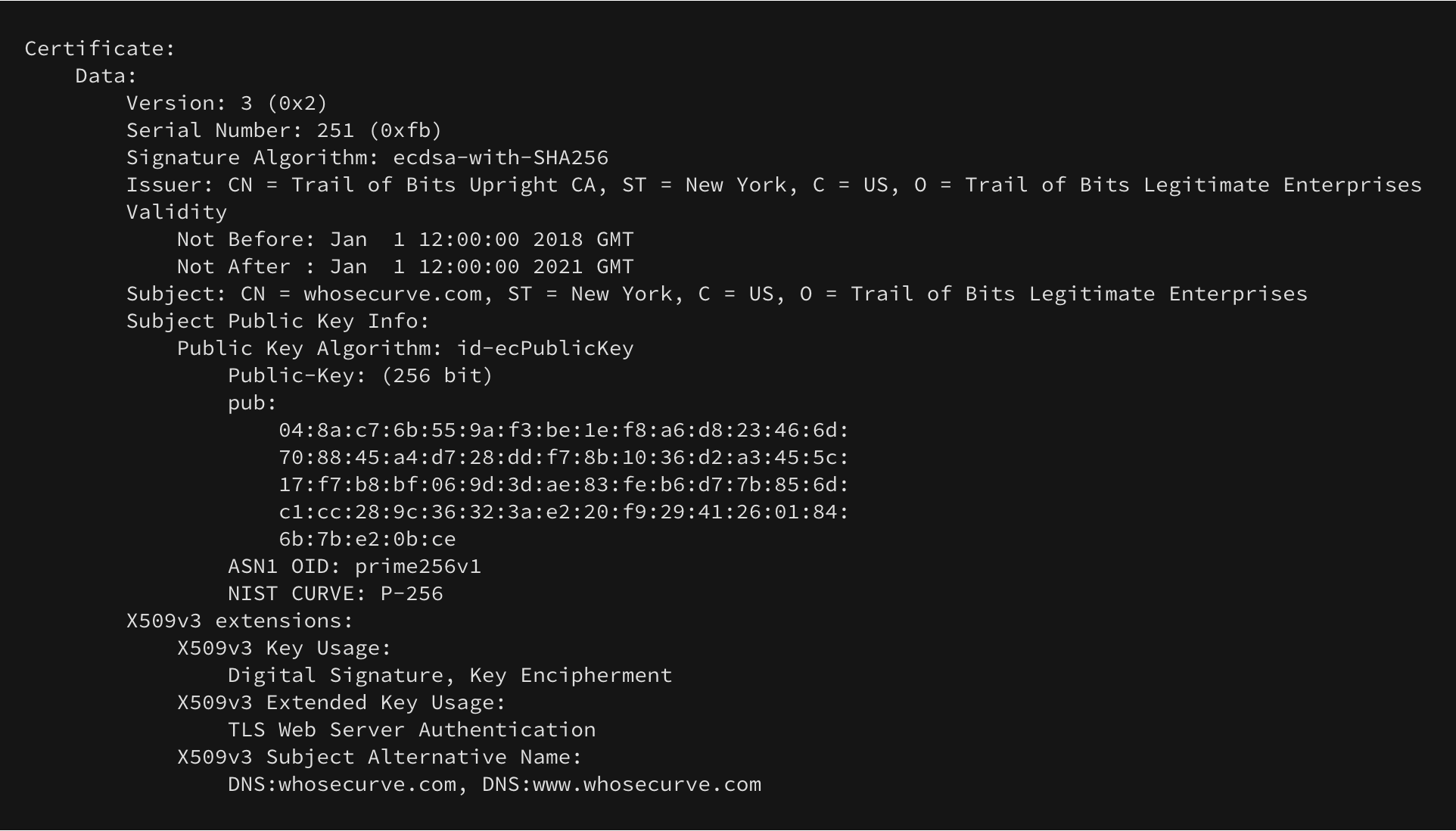Image resolution: width=1456 pixels, height=831 pixels.
Task: Click the id-ecPublicKey algorithm text
Action: (x=545, y=349)
